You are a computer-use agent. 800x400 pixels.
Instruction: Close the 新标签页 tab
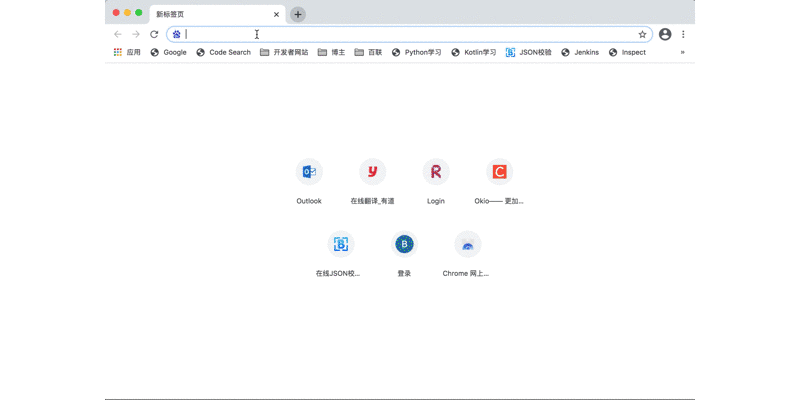(x=277, y=14)
